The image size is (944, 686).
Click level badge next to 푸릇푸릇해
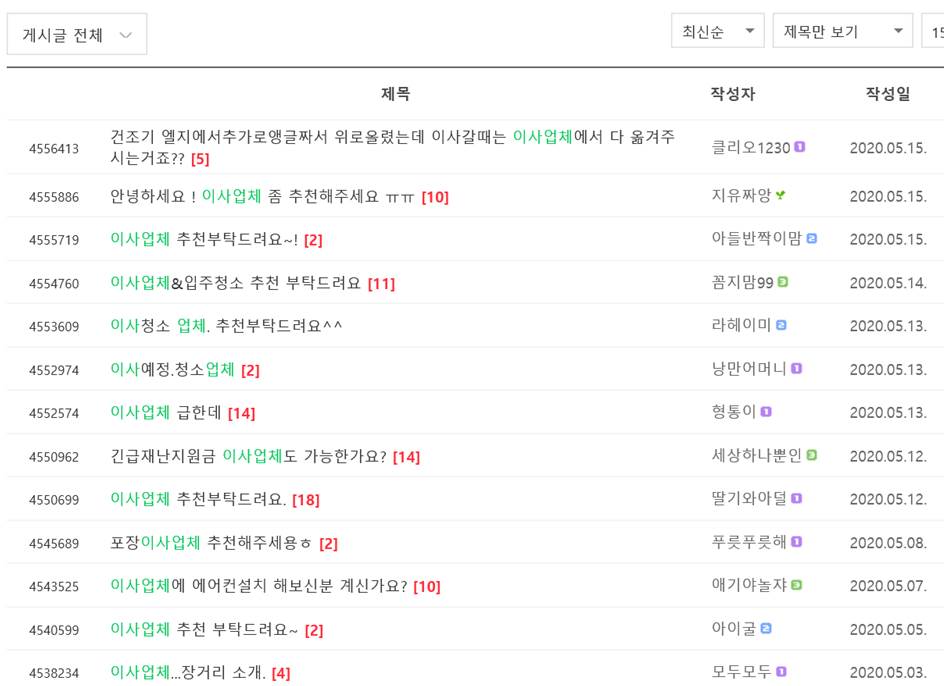[796, 542]
